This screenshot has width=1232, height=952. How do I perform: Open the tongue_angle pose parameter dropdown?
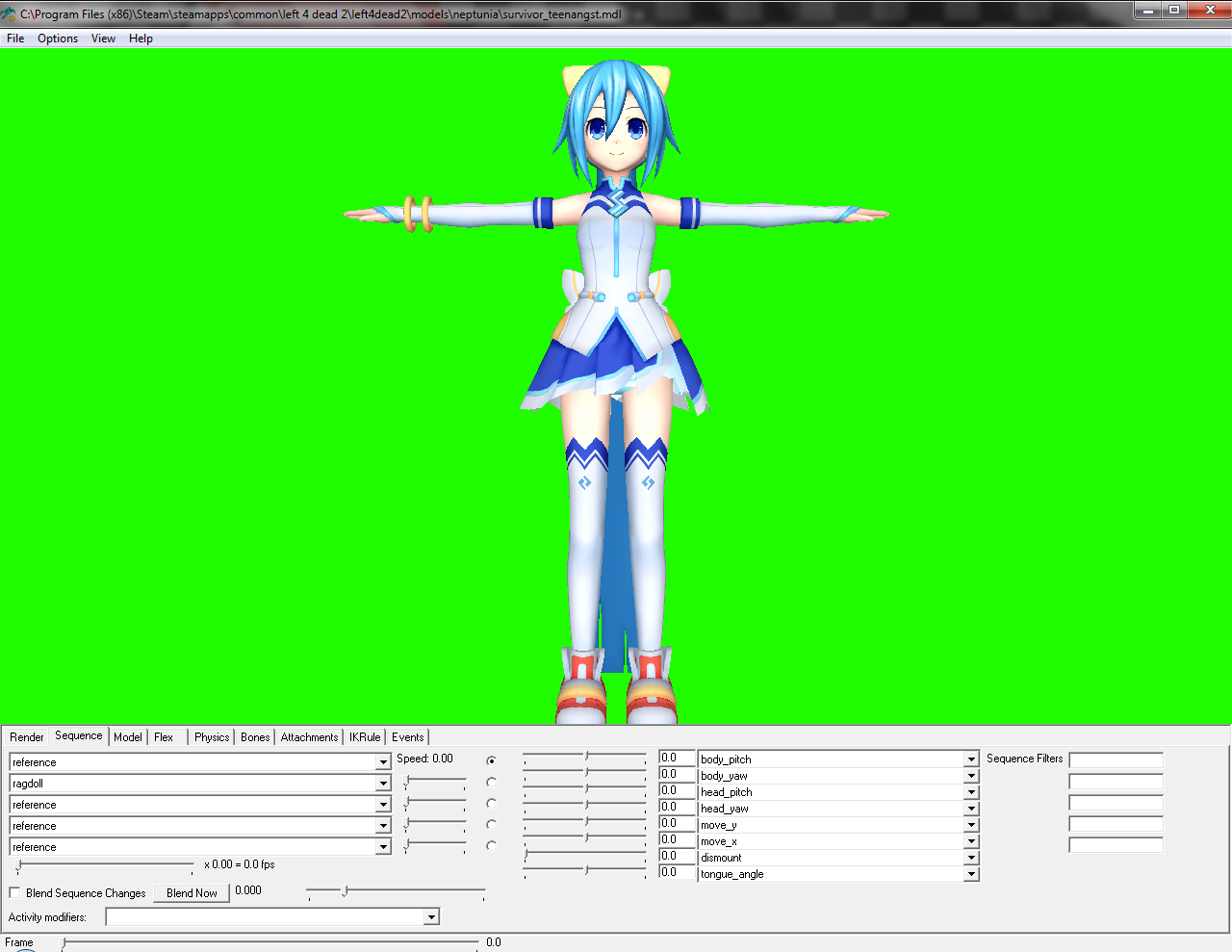click(971, 874)
